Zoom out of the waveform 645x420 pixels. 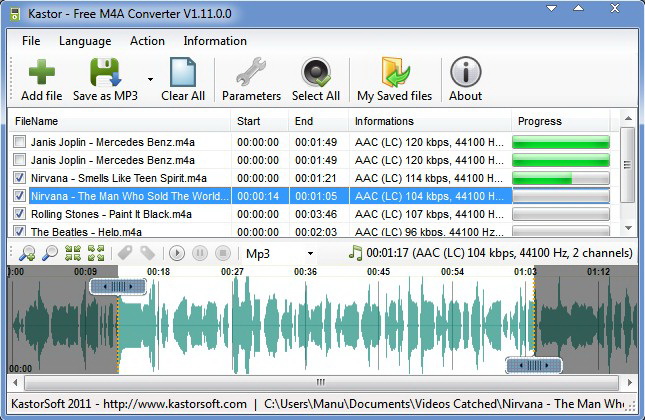click(50, 253)
